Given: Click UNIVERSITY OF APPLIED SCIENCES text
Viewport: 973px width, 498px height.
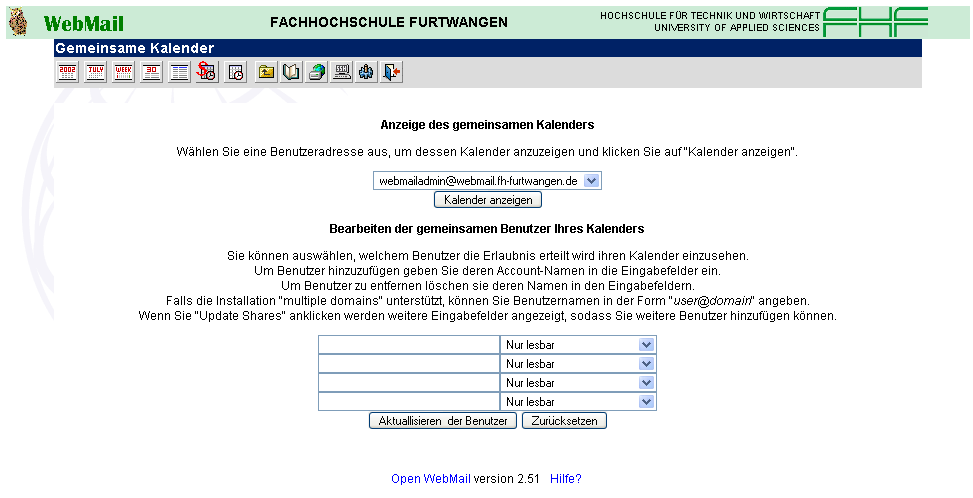Looking at the screenshot, I should (x=737, y=28).
